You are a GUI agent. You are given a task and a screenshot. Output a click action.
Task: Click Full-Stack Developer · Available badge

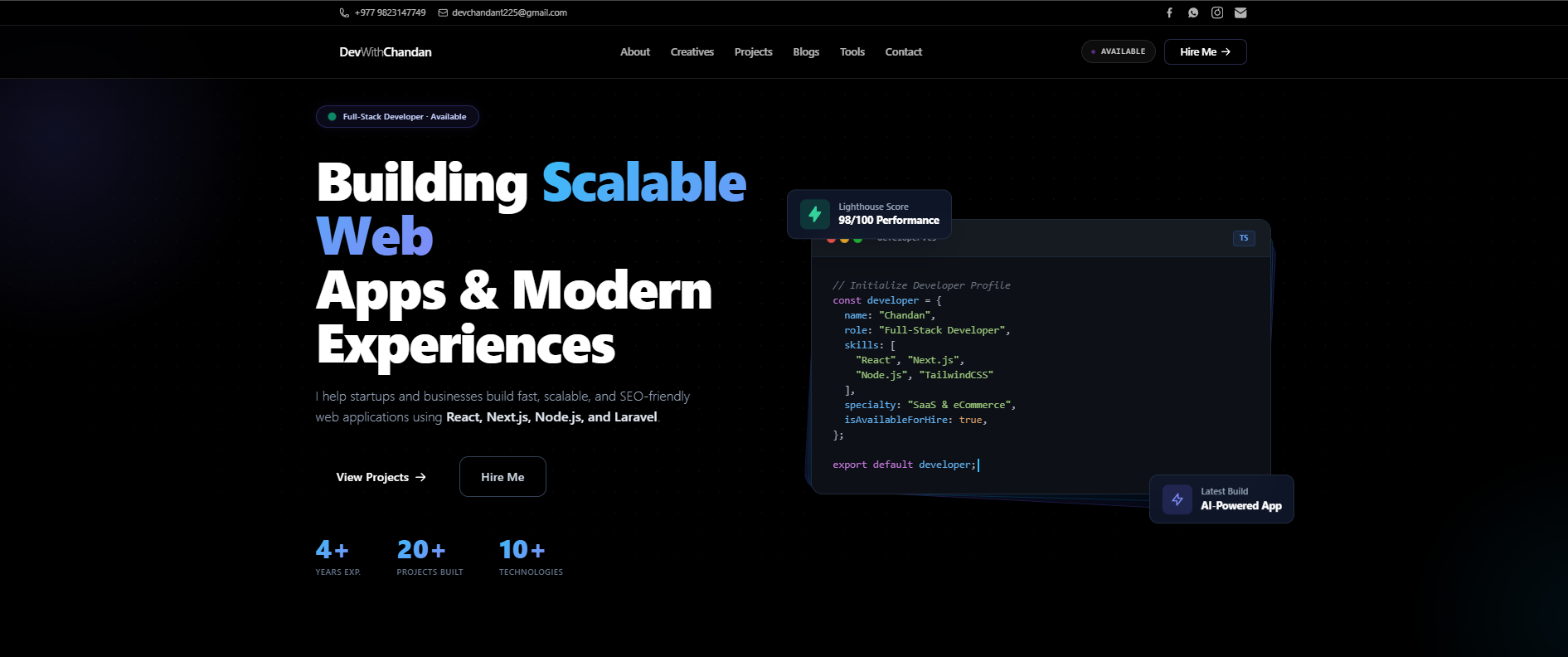pyautogui.click(x=397, y=117)
